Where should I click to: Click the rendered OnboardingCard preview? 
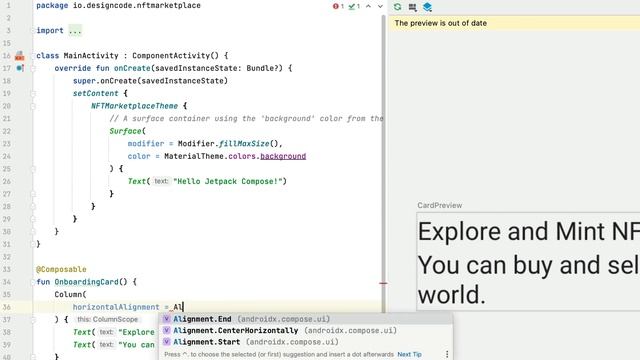click(528, 261)
